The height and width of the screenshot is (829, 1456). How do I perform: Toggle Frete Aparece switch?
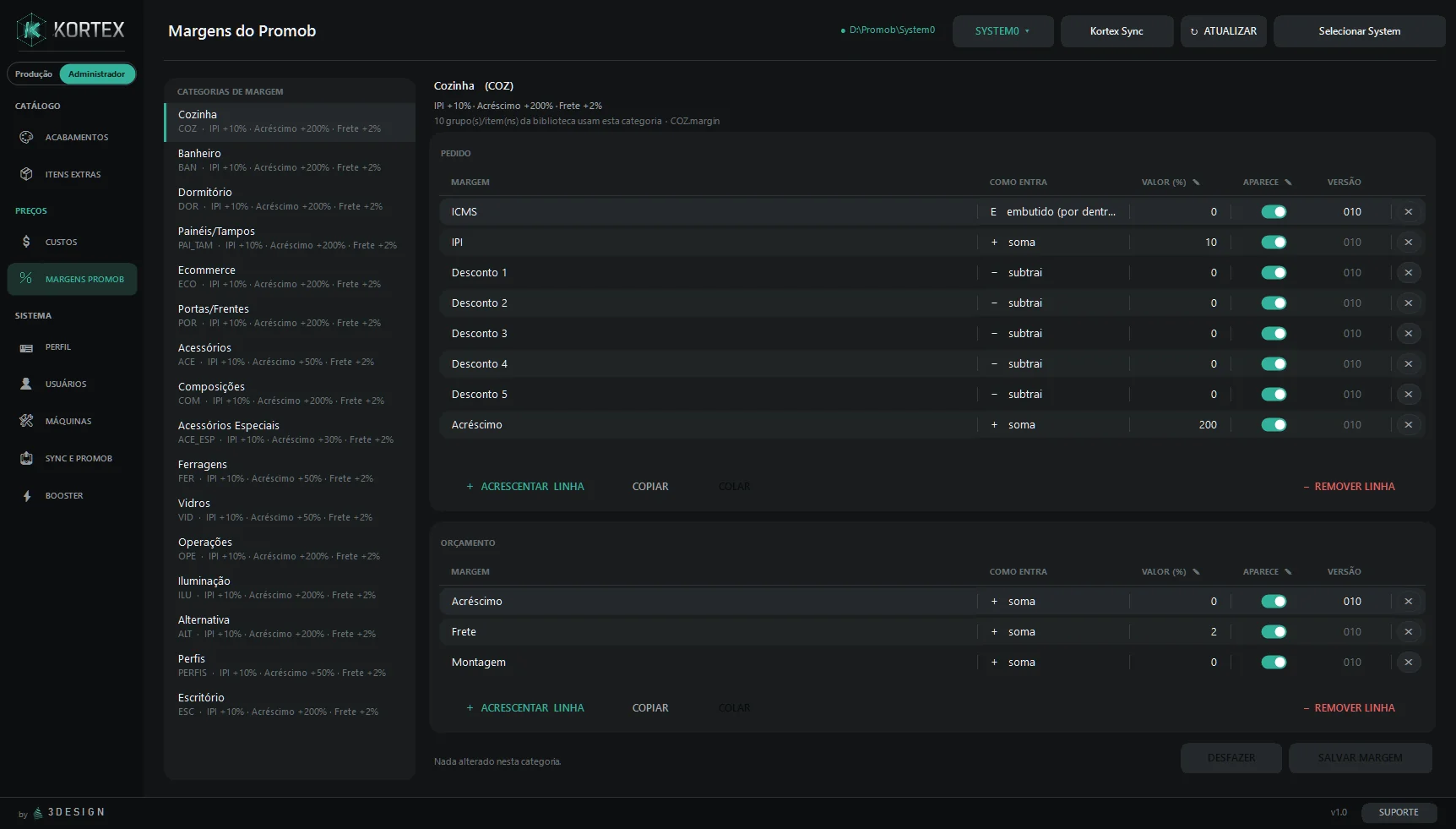click(1274, 632)
